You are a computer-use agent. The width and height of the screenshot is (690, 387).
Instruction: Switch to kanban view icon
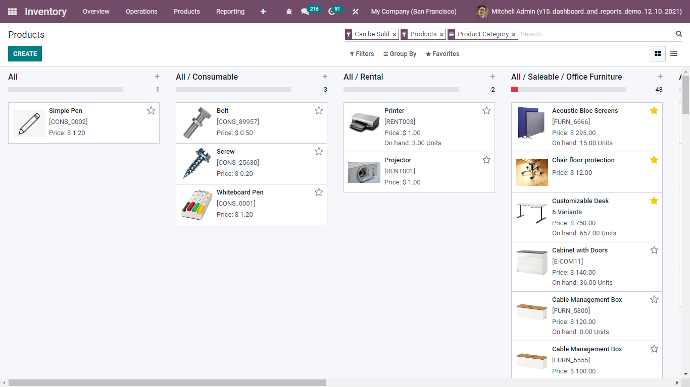[657, 54]
